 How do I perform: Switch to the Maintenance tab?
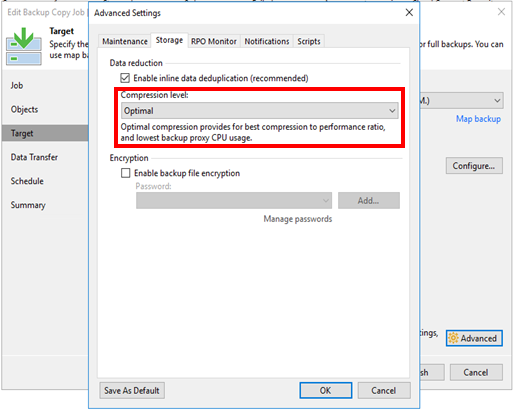tap(125, 41)
